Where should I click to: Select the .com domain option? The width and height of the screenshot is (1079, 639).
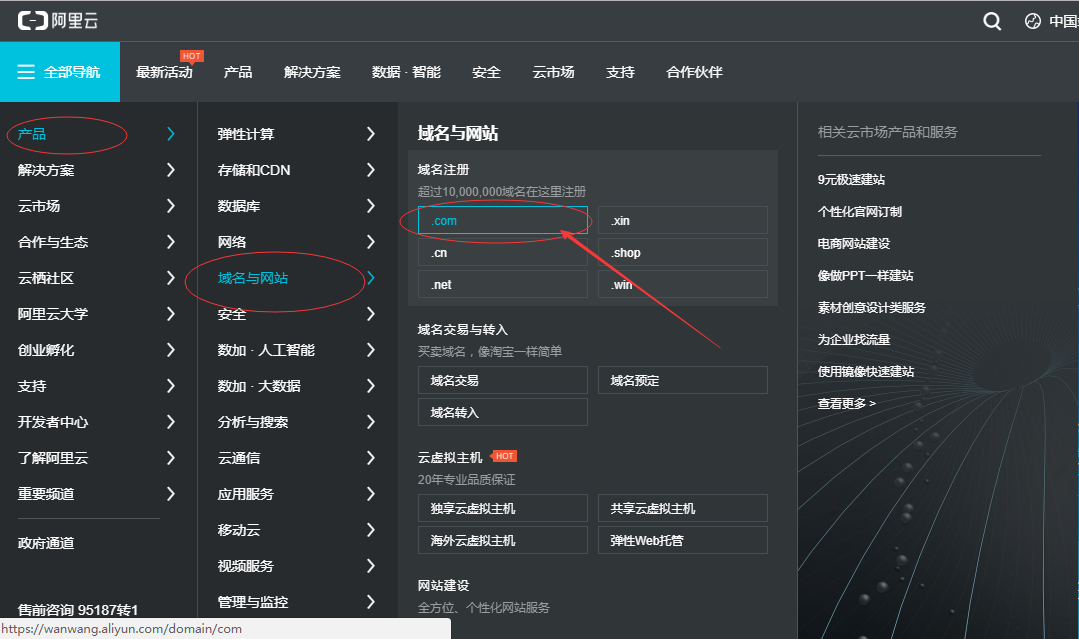tap(502, 221)
